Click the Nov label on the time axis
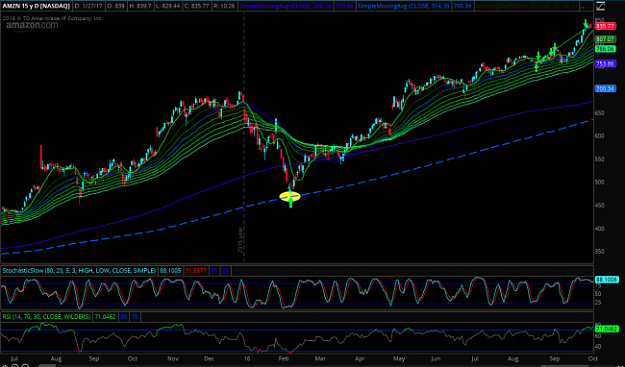The width and height of the screenshot is (625, 367). [x=172, y=359]
